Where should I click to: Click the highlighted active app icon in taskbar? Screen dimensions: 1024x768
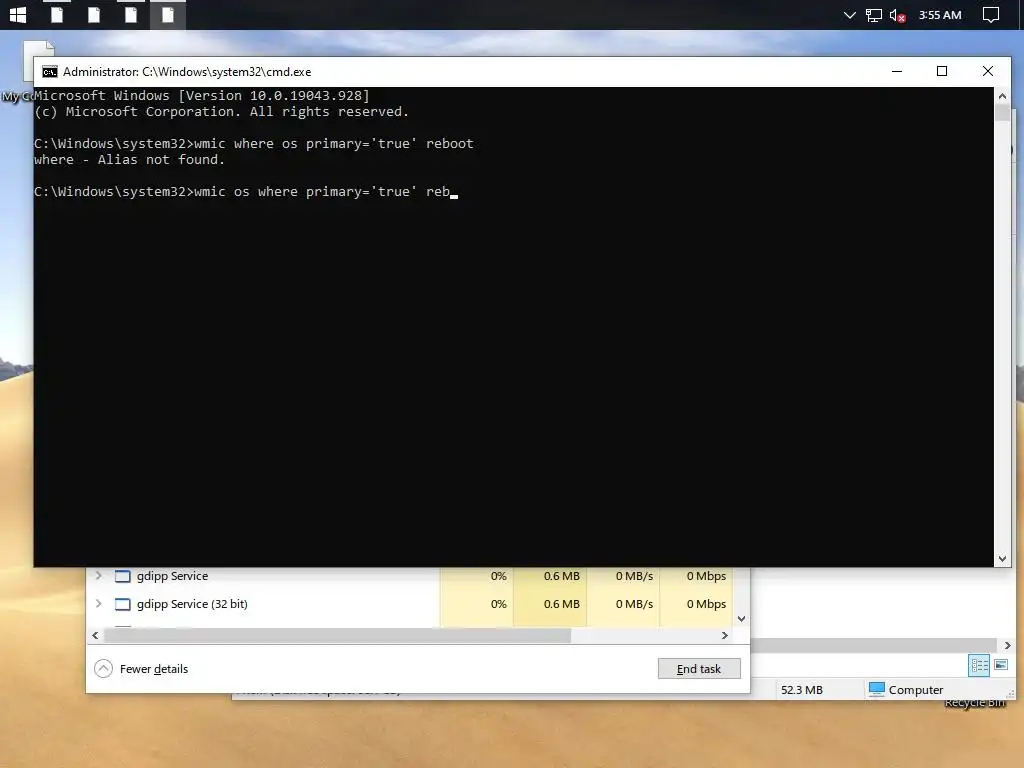pyautogui.click(x=168, y=14)
